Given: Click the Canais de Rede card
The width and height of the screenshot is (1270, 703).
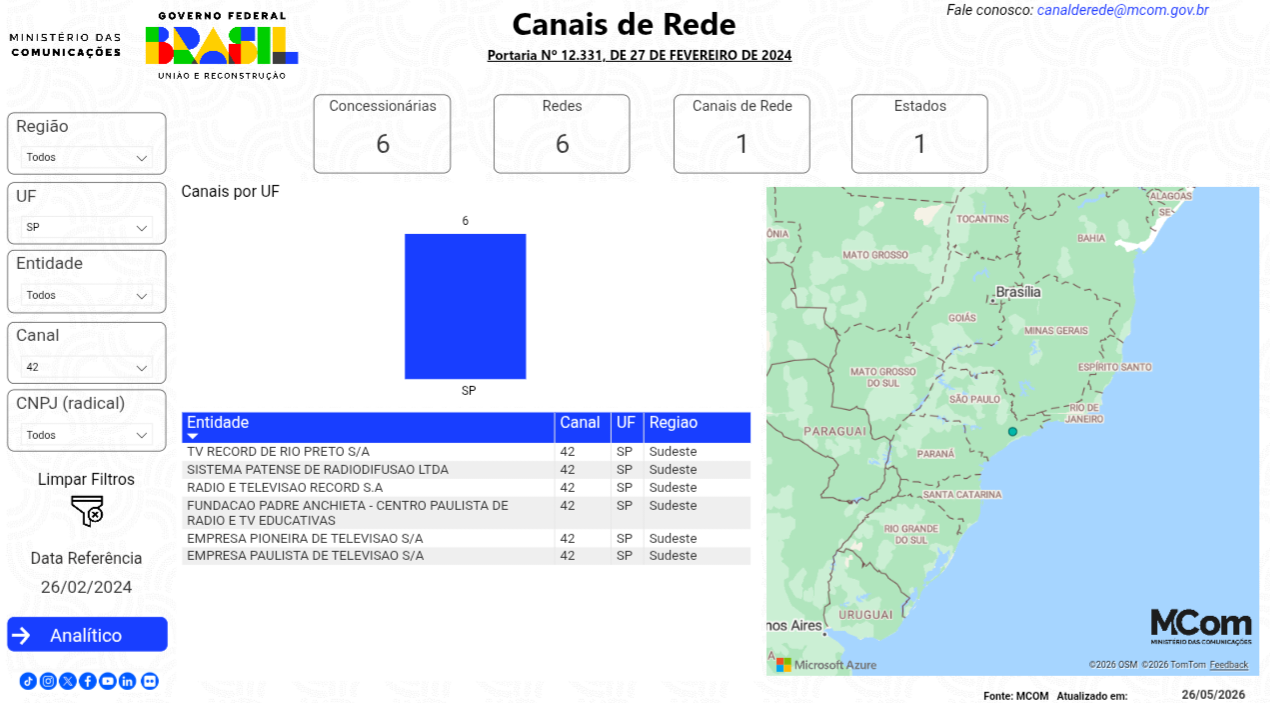Looking at the screenshot, I should pyautogui.click(x=742, y=134).
